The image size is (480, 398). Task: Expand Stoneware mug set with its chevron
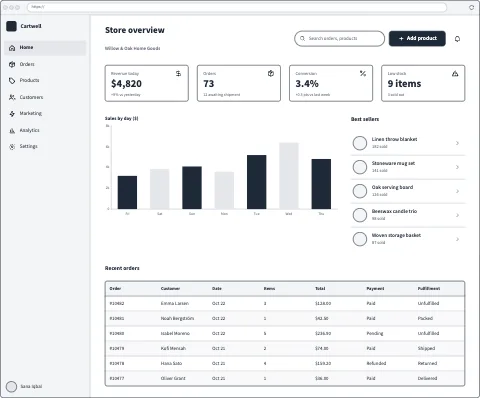coord(457,167)
